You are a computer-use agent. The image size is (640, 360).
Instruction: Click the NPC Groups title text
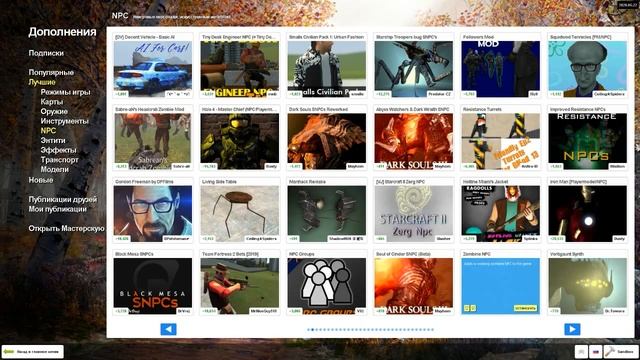[302, 253]
